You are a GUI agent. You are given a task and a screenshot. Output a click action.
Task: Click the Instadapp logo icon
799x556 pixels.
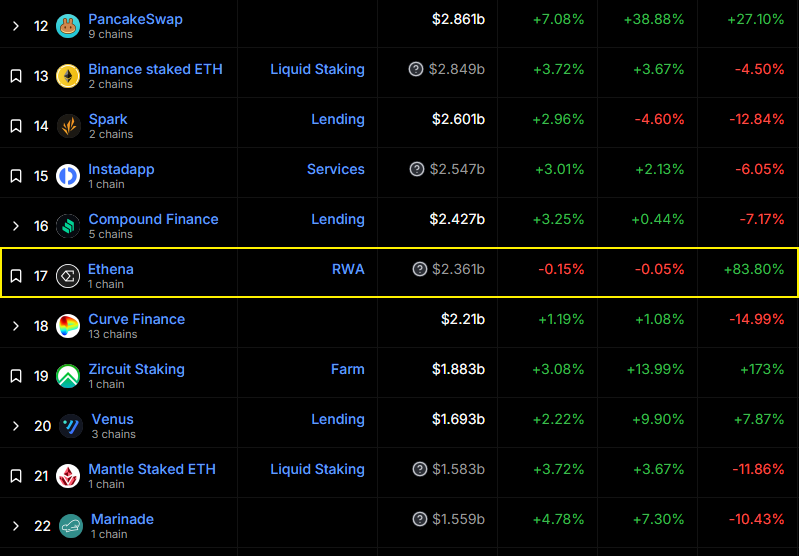(x=68, y=176)
